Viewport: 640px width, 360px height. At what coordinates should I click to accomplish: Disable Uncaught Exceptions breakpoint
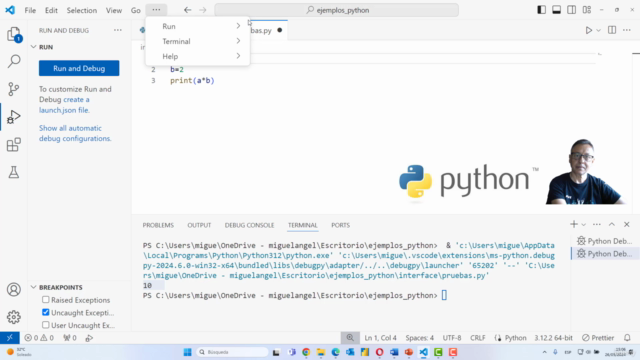pyautogui.click(x=46, y=312)
